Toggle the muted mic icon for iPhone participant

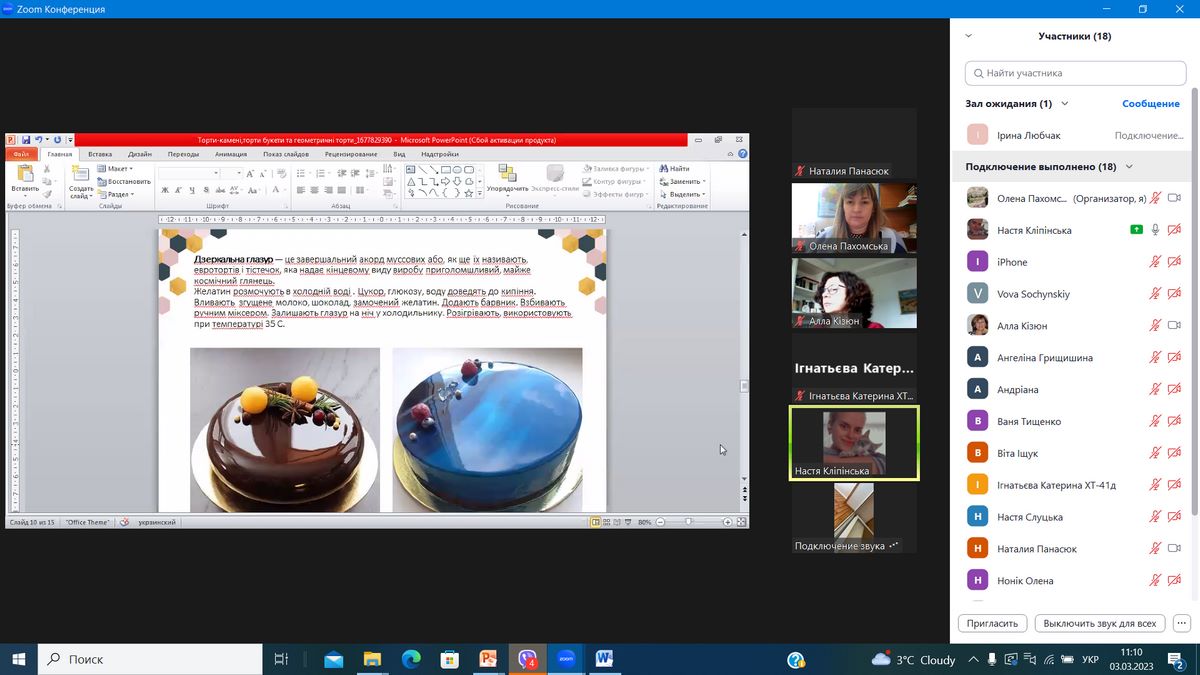(1156, 262)
